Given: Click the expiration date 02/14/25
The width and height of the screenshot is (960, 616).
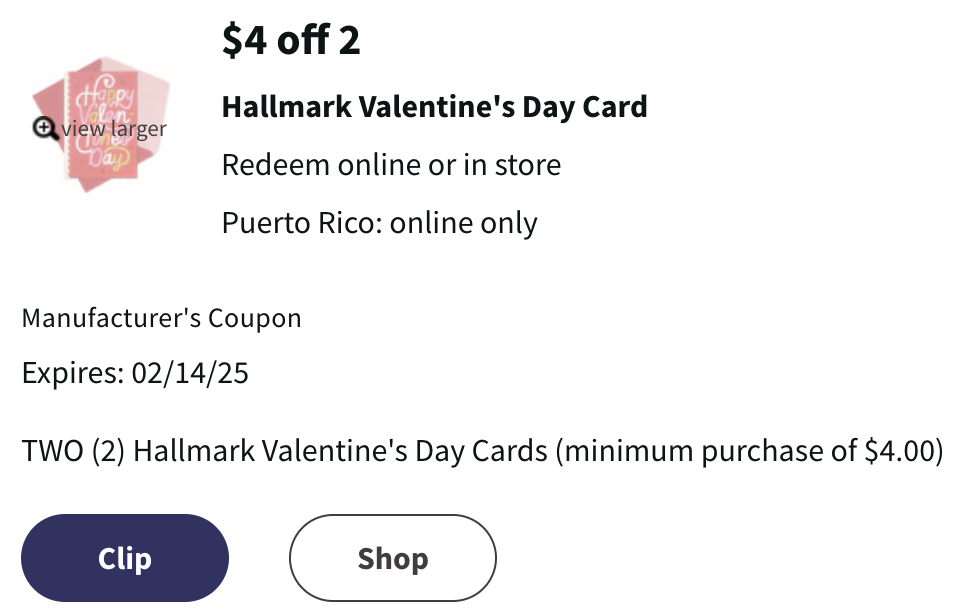Looking at the screenshot, I should (x=190, y=374).
